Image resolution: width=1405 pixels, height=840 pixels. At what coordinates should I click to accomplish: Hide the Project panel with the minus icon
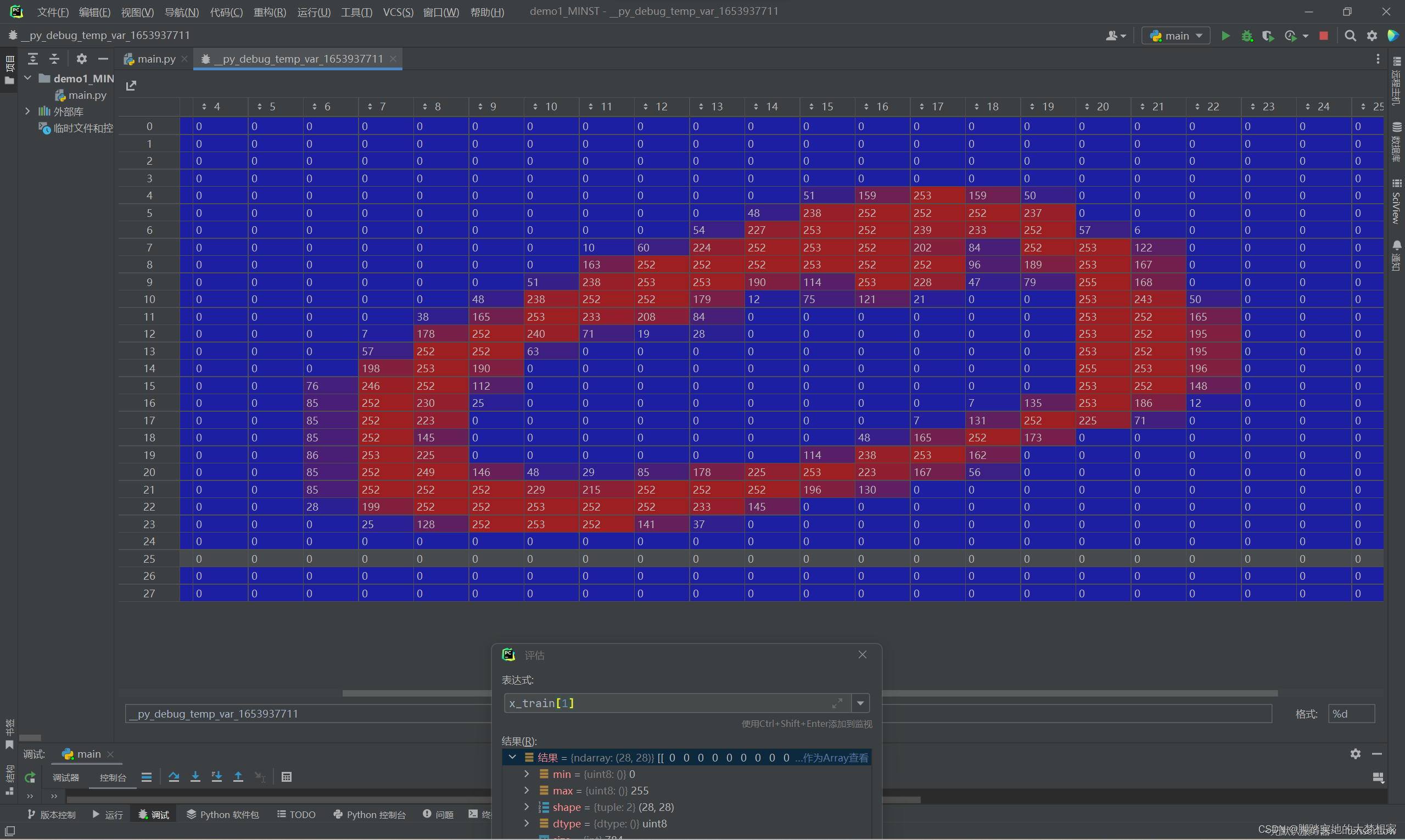click(x=103, y=58)
